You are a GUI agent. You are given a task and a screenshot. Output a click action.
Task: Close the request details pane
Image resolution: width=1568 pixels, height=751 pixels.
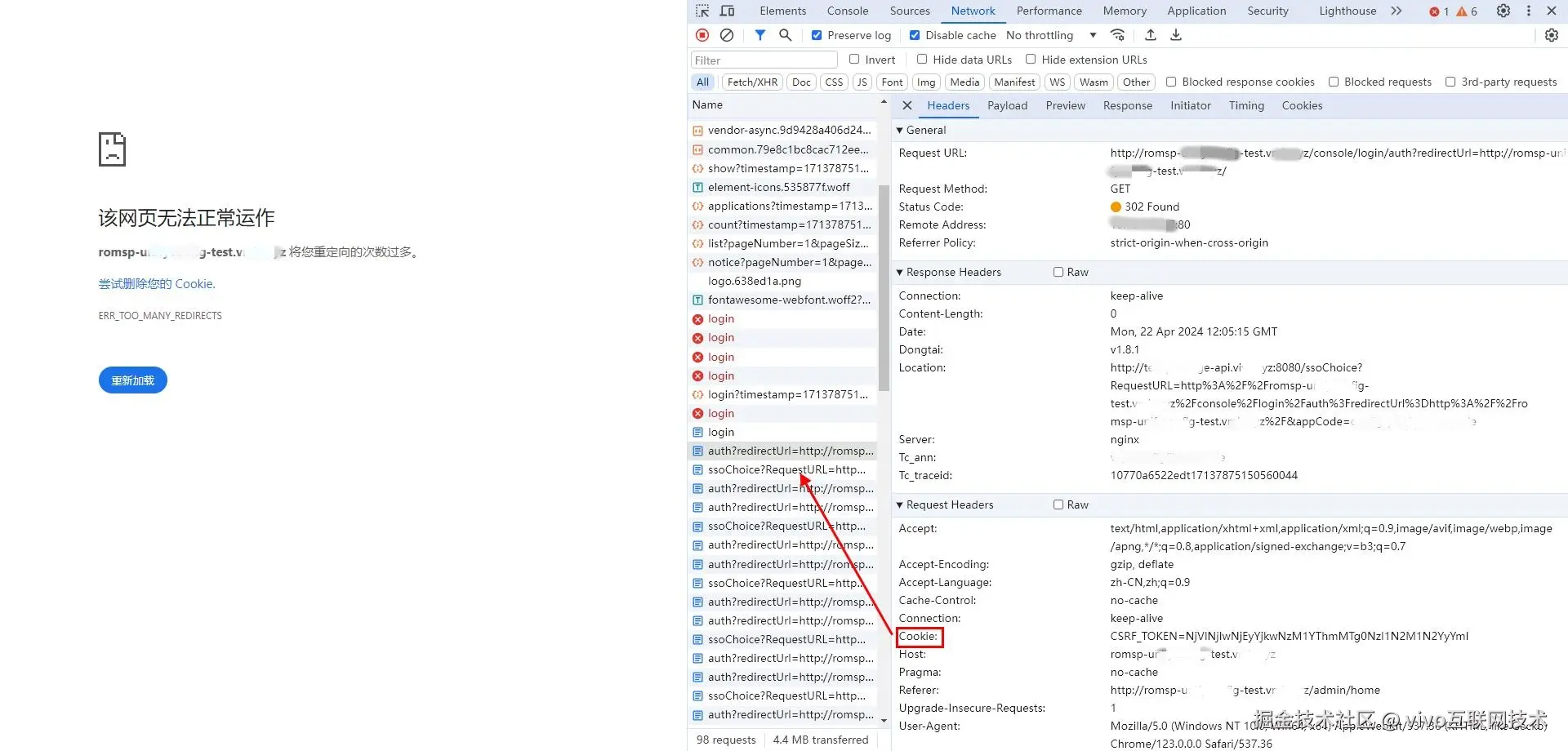[907, 105]
